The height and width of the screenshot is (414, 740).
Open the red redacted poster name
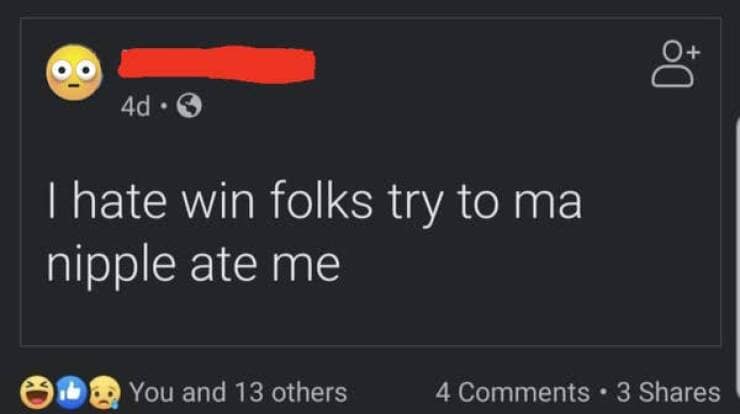217,65
